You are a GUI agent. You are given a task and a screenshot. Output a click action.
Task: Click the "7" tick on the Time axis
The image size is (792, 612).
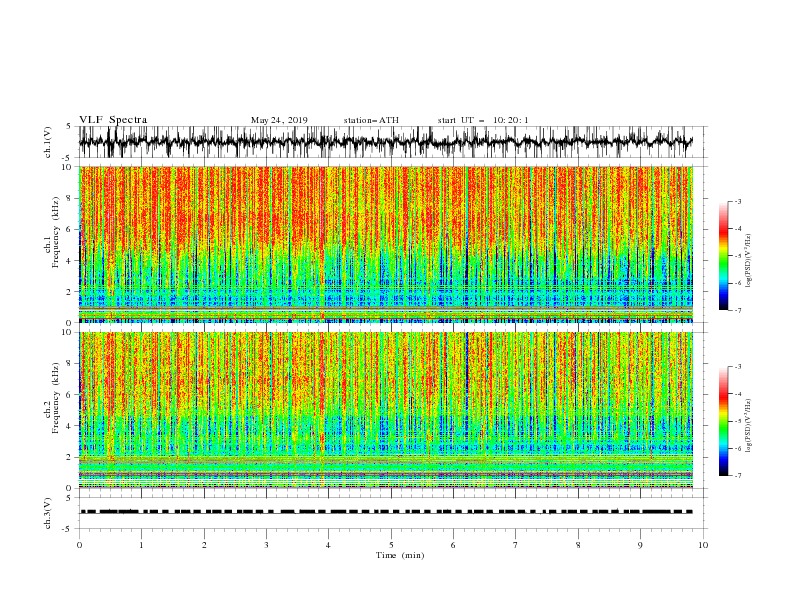coord(516,545)
